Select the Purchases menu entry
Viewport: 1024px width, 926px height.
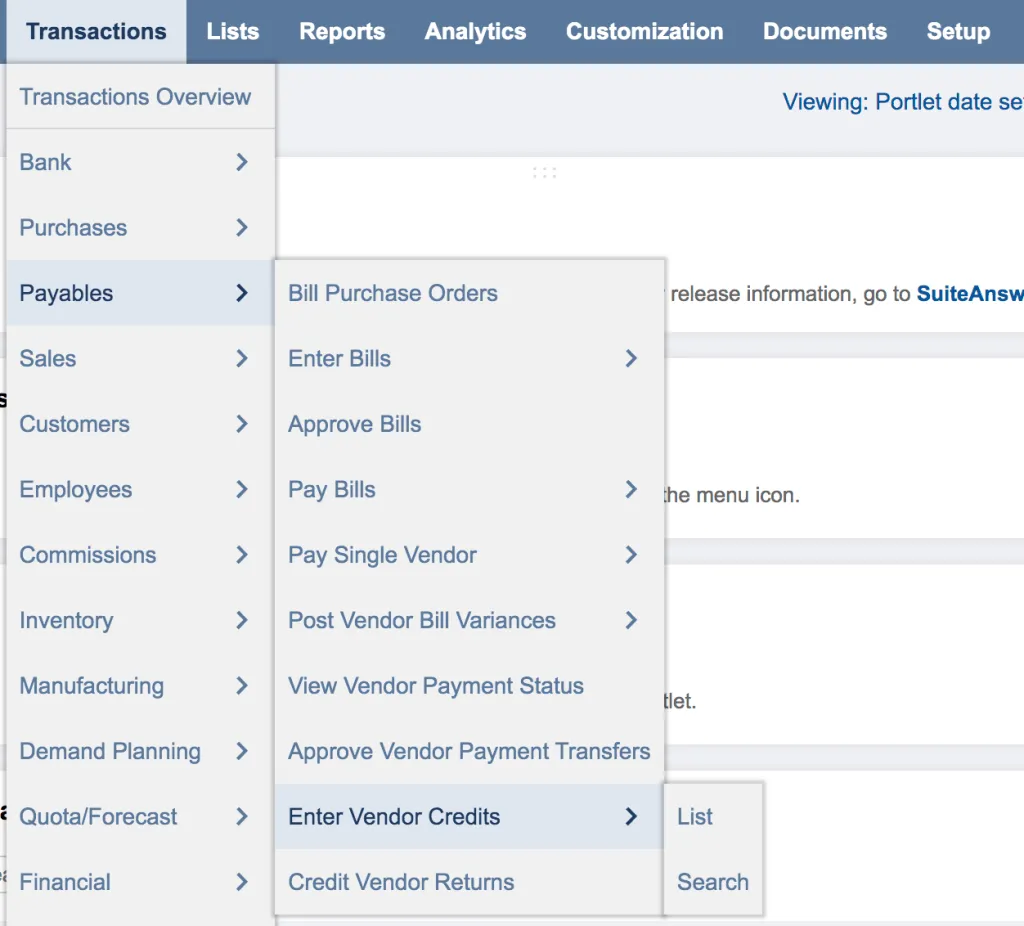coord(140,227)
